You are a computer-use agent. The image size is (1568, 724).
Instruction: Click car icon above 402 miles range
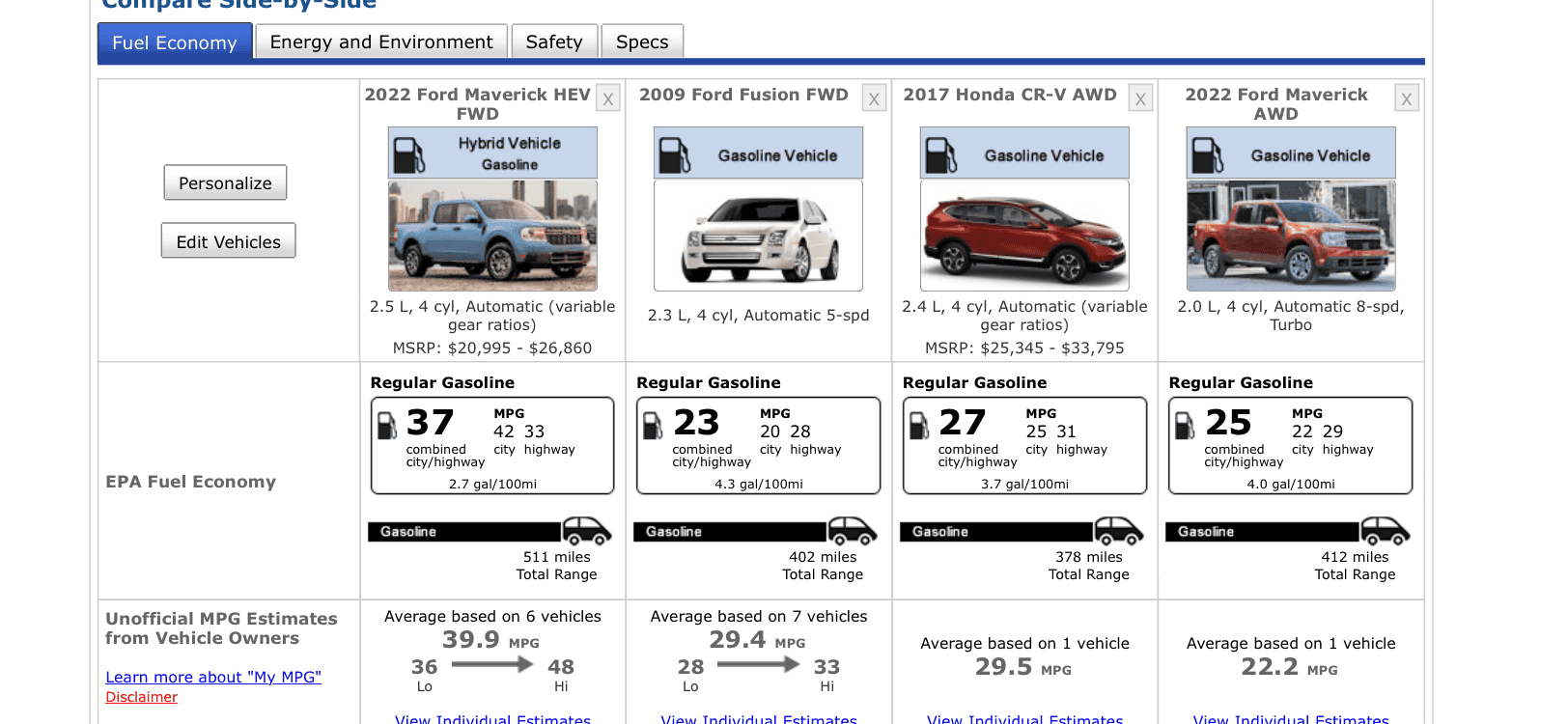tap(853, 531)
